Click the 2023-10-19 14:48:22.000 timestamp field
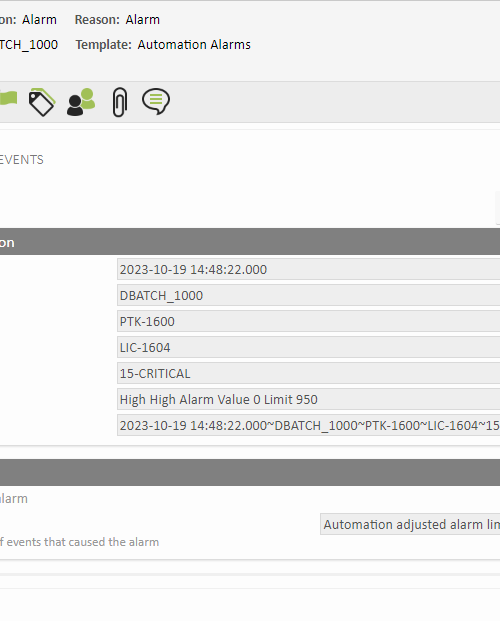 pos(309,269)
